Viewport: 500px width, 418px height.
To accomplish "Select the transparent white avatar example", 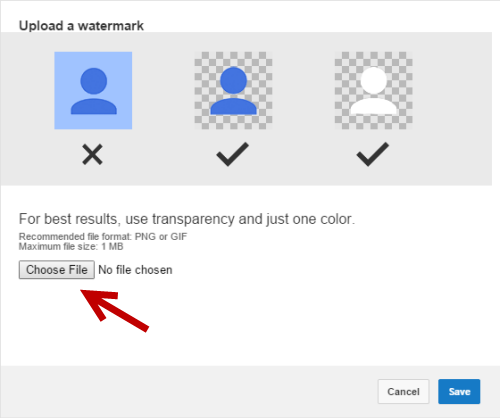I will [x=373, y=90].
